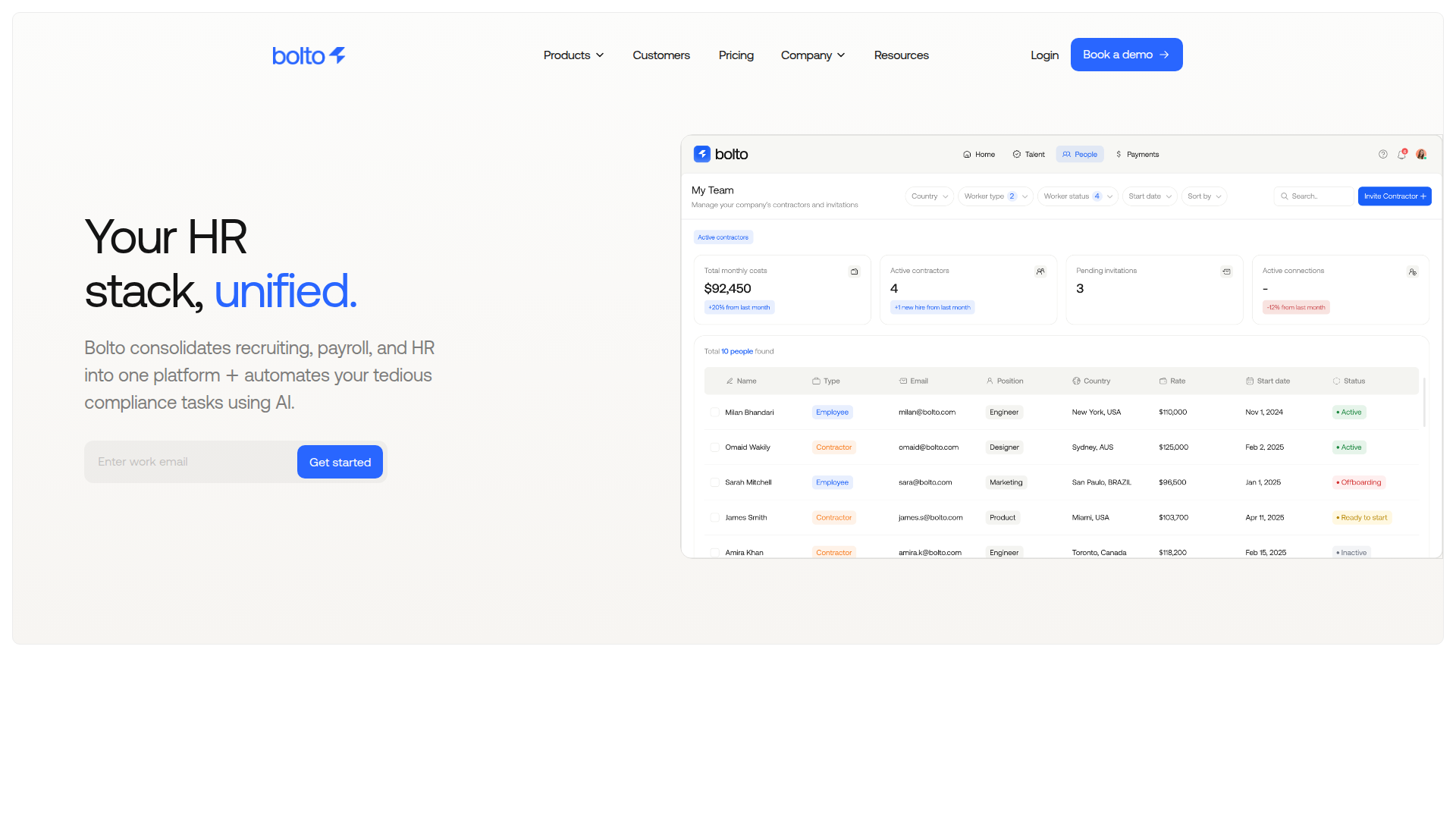Click the Invite Contractor button

click(1394, 196)
